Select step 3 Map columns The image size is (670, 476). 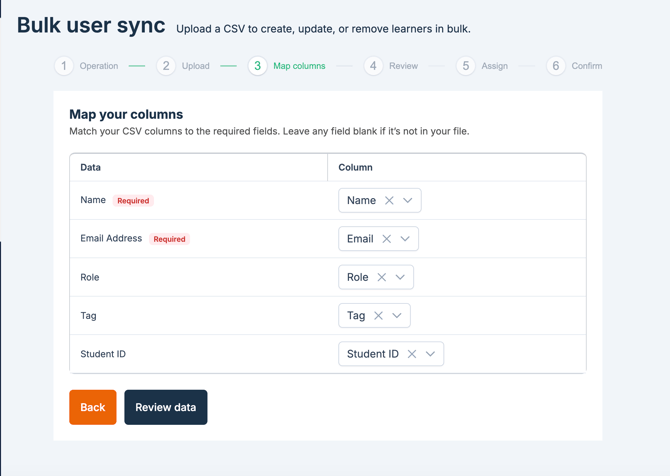287,66
